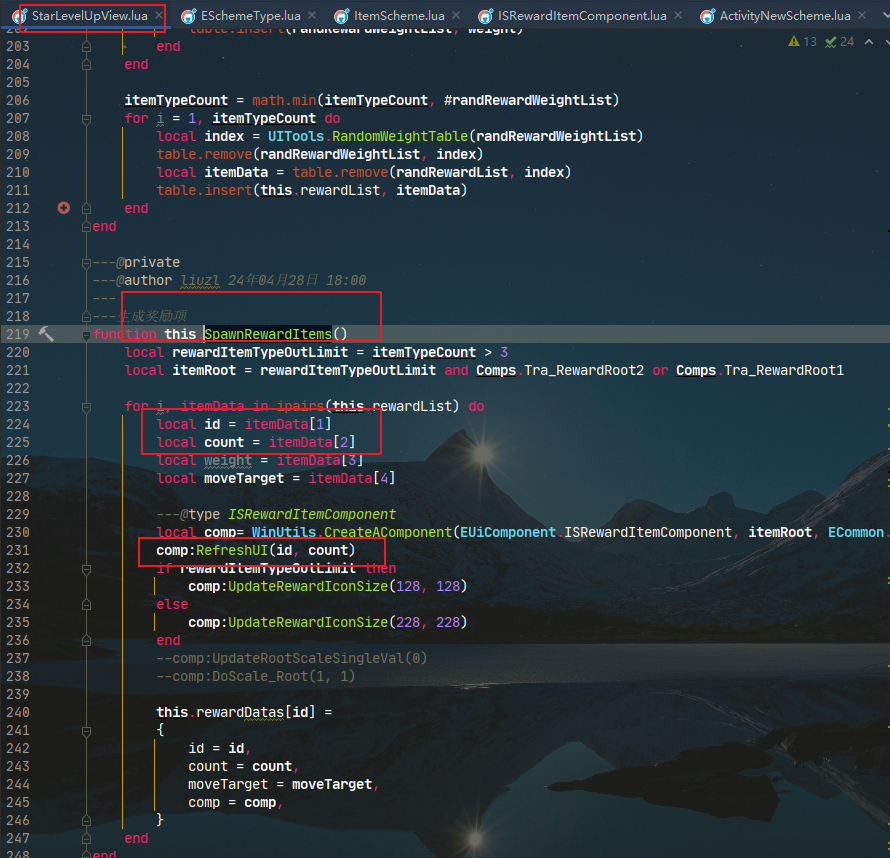This screenshot has height=858, width=890.
Task: Close the ActivityNewScheme.lua tab
Action: 862,15
